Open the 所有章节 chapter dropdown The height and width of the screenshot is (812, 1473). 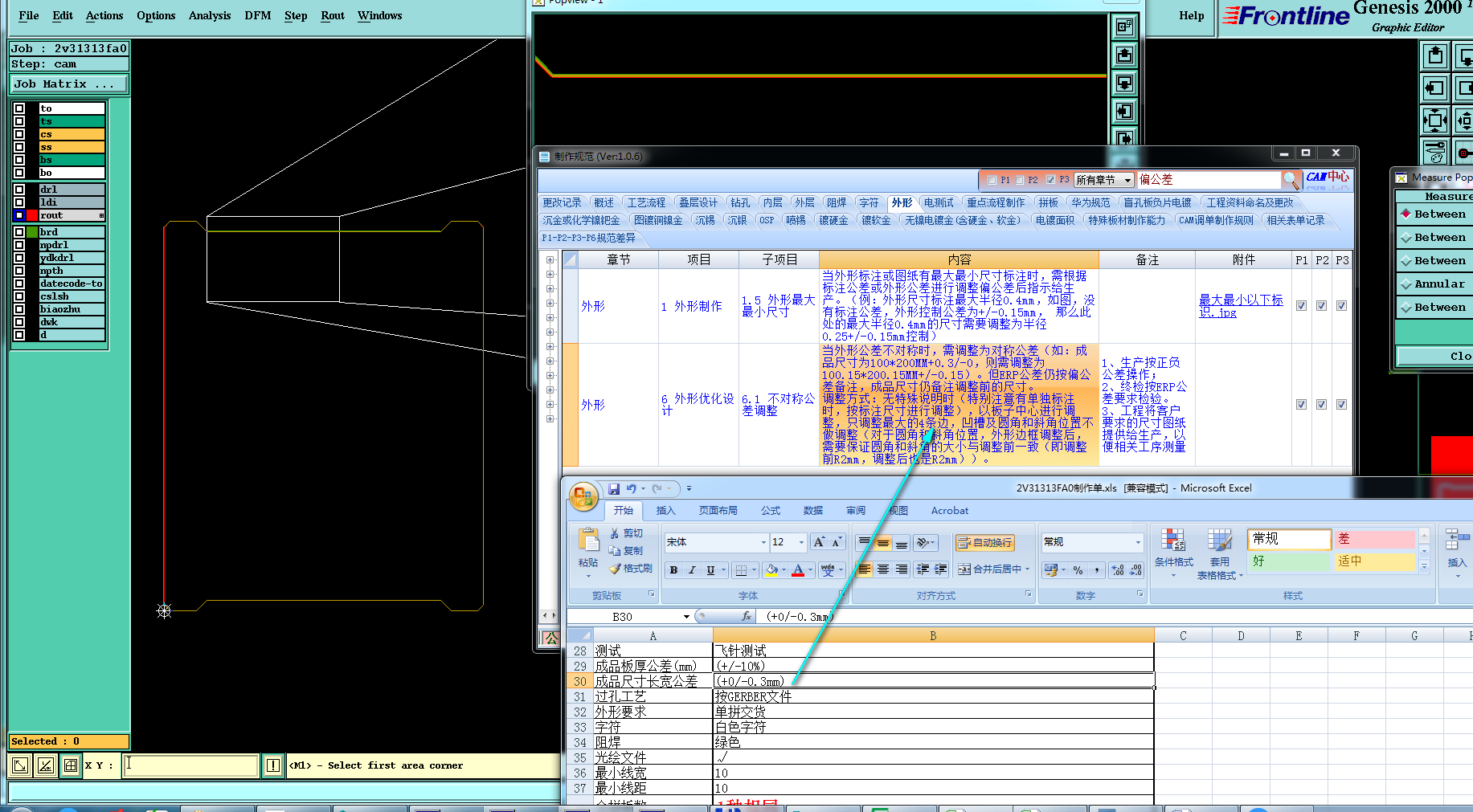click(1127, 180)
